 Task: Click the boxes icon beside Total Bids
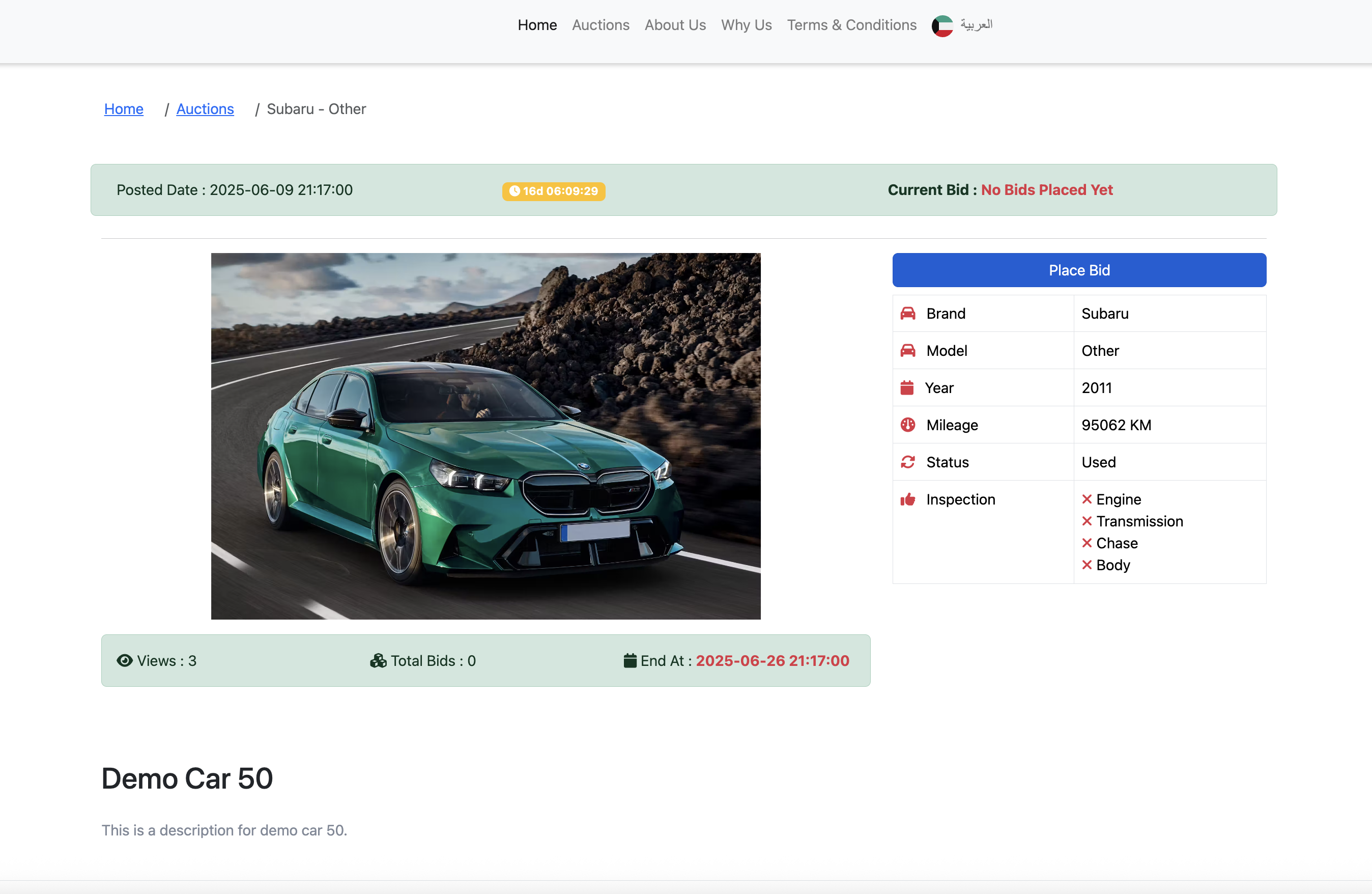point(378,660)
